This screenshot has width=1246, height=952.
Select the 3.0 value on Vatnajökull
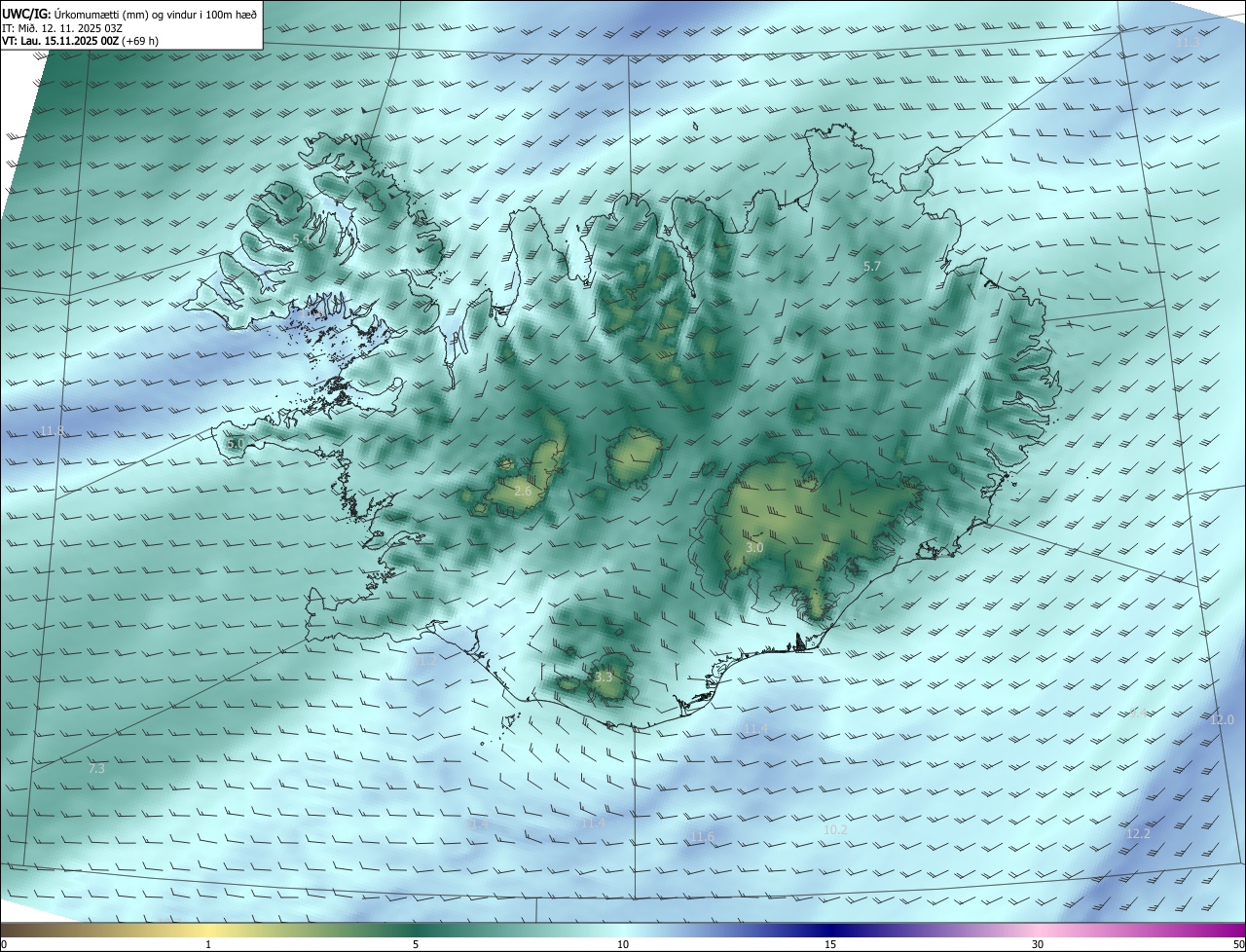[x=754, y=548]
